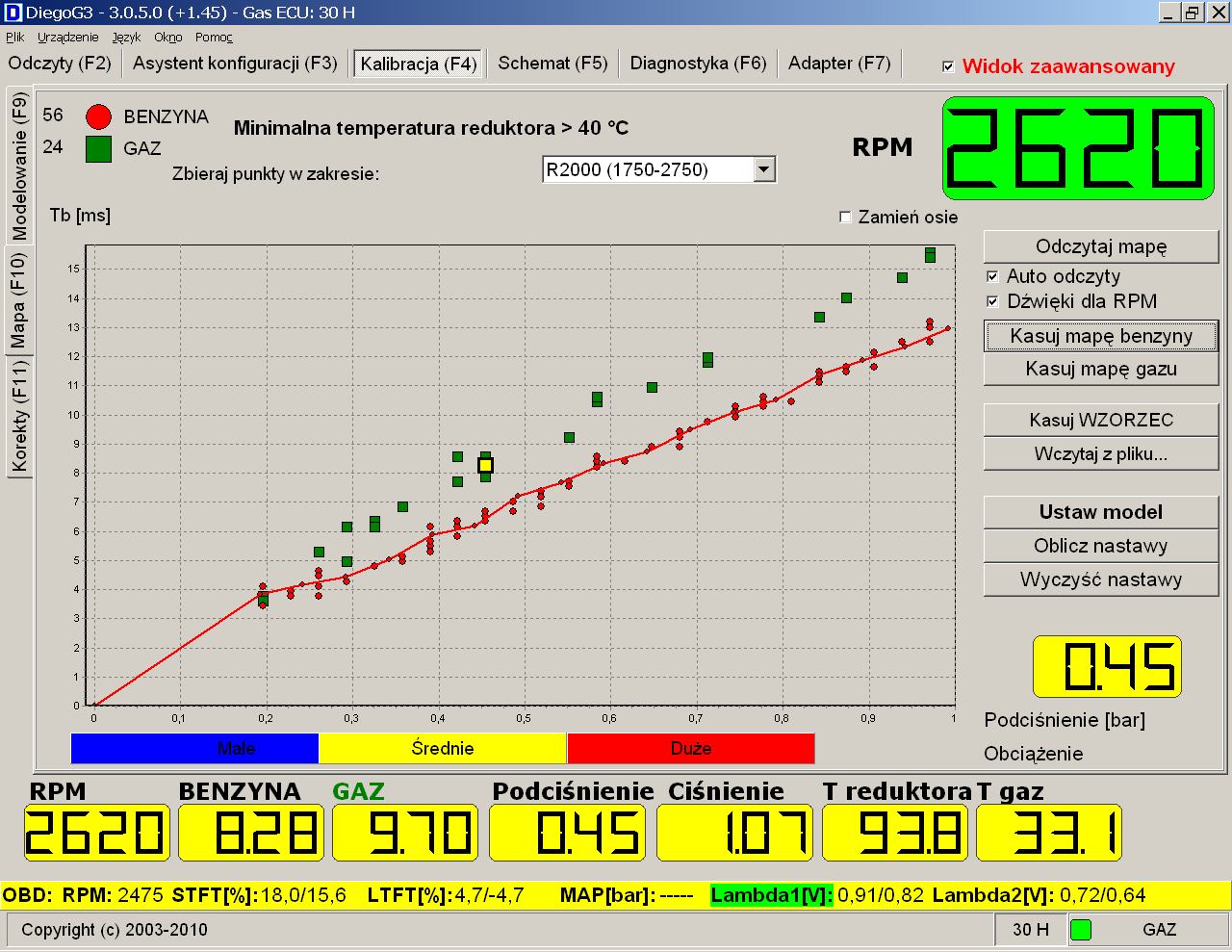Switch to the Odczyty (F2) tab
The image size is (1232, 952).
tap(60, 64)
